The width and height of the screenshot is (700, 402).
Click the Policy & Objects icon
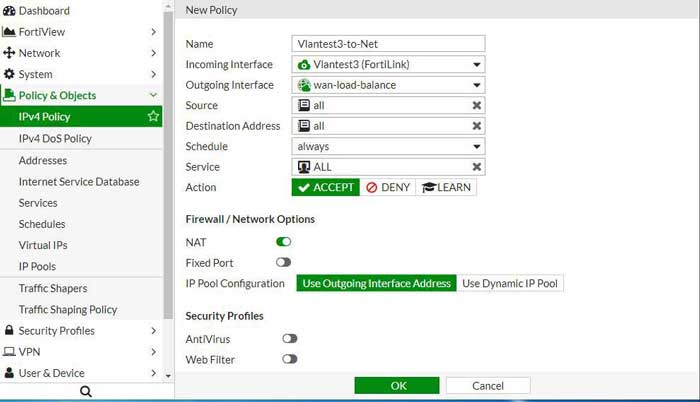[9, 95]
